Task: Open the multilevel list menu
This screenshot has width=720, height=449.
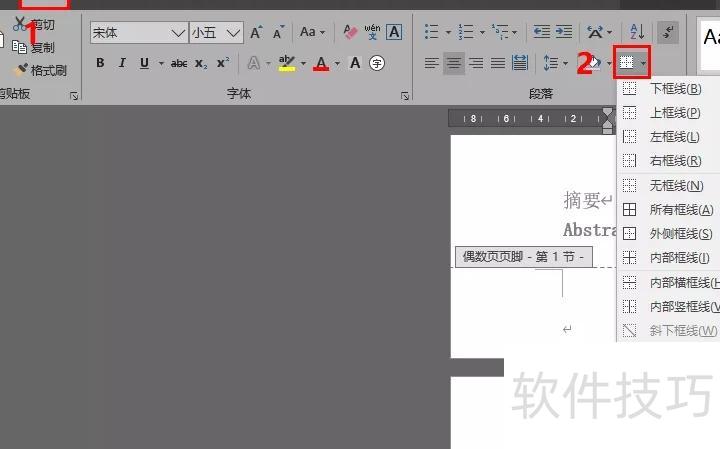Action: coord(500,32)
